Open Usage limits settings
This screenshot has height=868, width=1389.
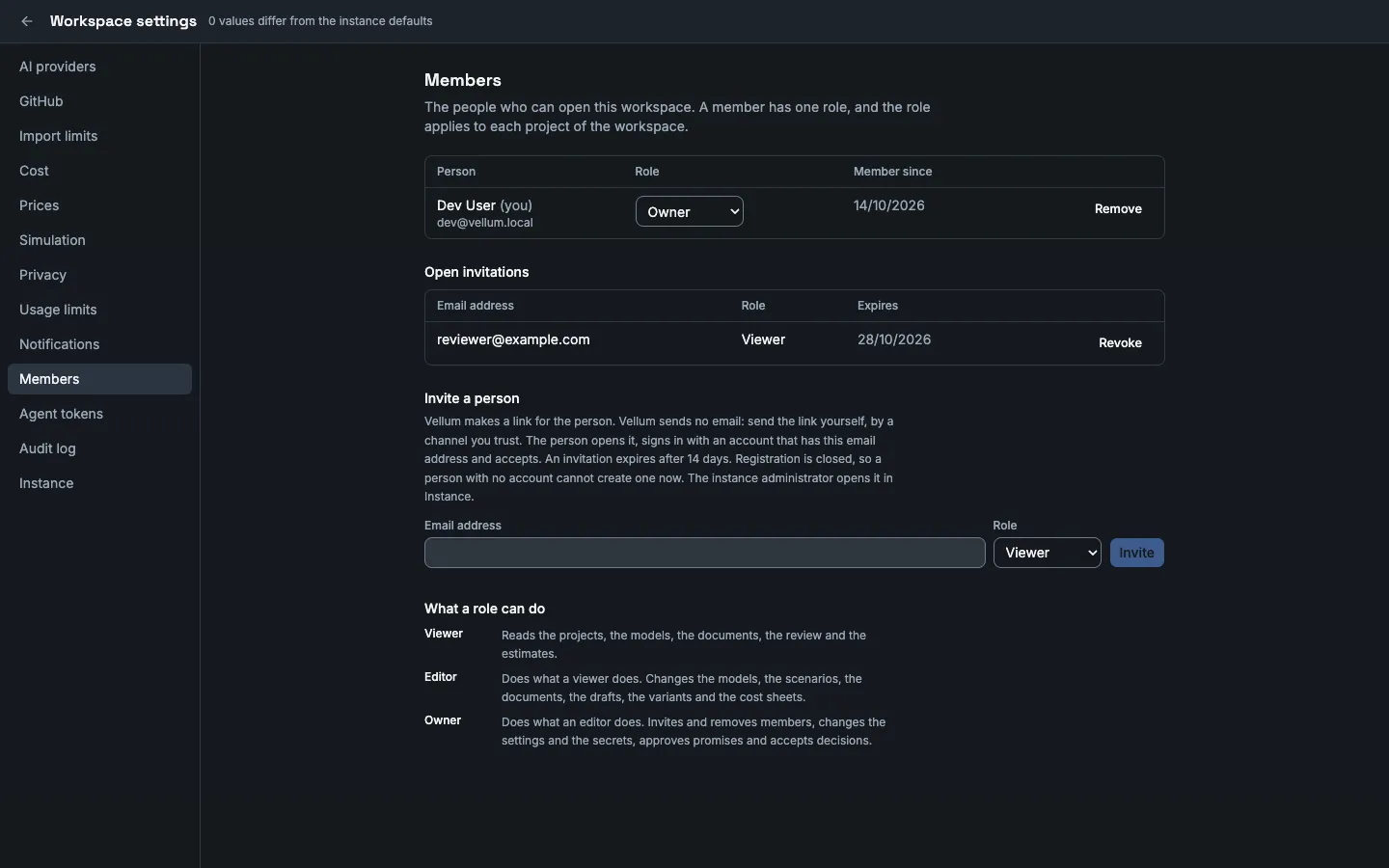click(x=99, y=310)
